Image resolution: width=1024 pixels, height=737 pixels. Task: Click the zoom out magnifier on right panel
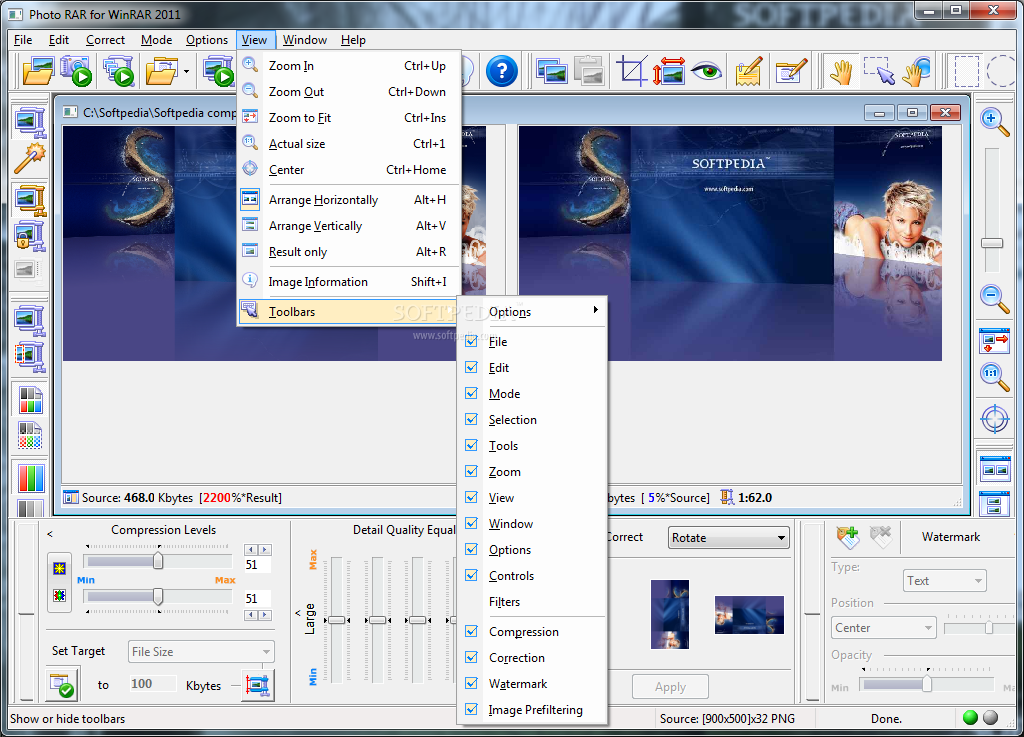coord(995,299)
